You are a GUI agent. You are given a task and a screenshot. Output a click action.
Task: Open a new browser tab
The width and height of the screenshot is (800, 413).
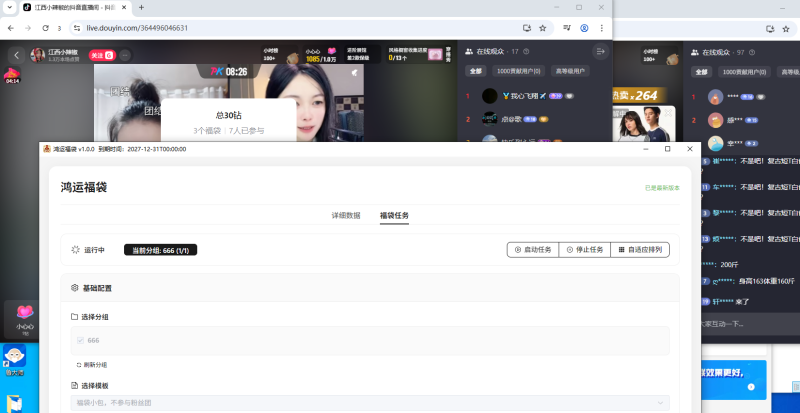click(x=141, y=7)
